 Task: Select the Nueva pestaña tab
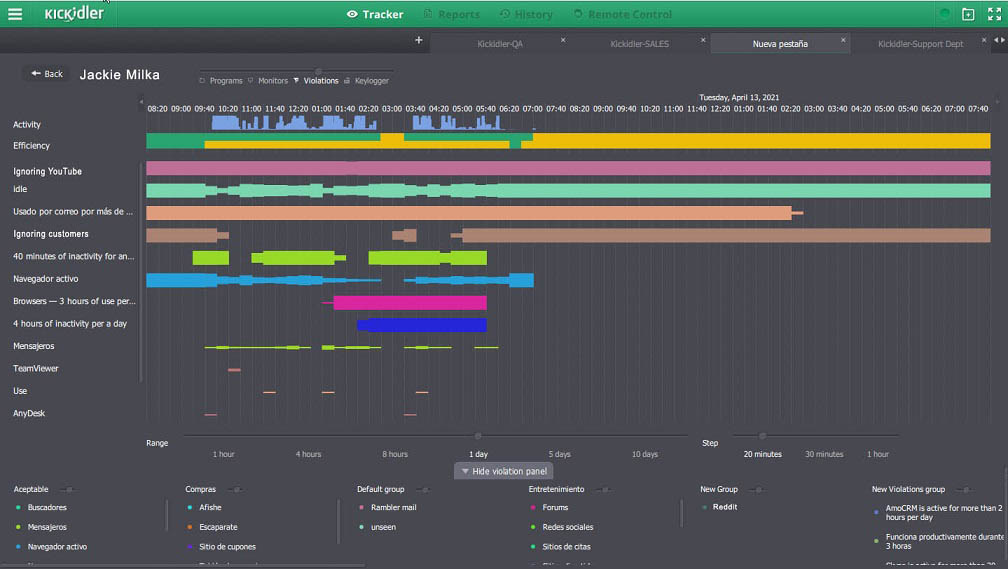[780, 44]
